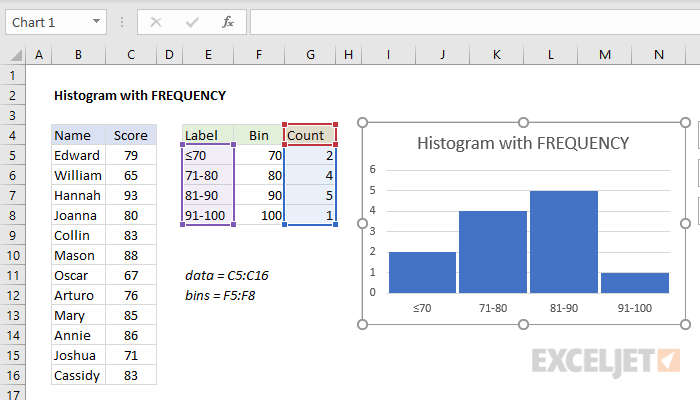700x400 pixels.
Task: Click the chart's bottom-right resize handle
Action: coord(685,325)
